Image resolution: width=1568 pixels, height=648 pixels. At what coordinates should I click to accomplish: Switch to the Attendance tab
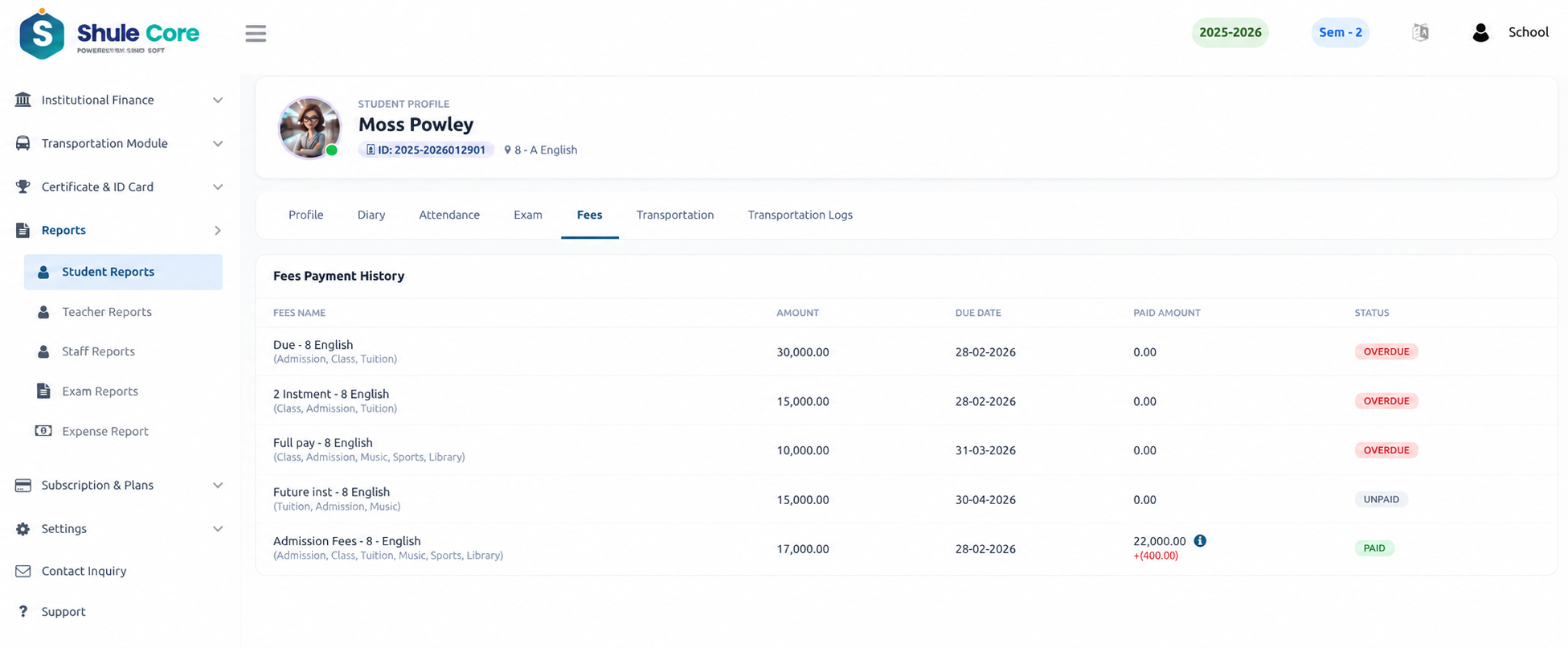449,215
